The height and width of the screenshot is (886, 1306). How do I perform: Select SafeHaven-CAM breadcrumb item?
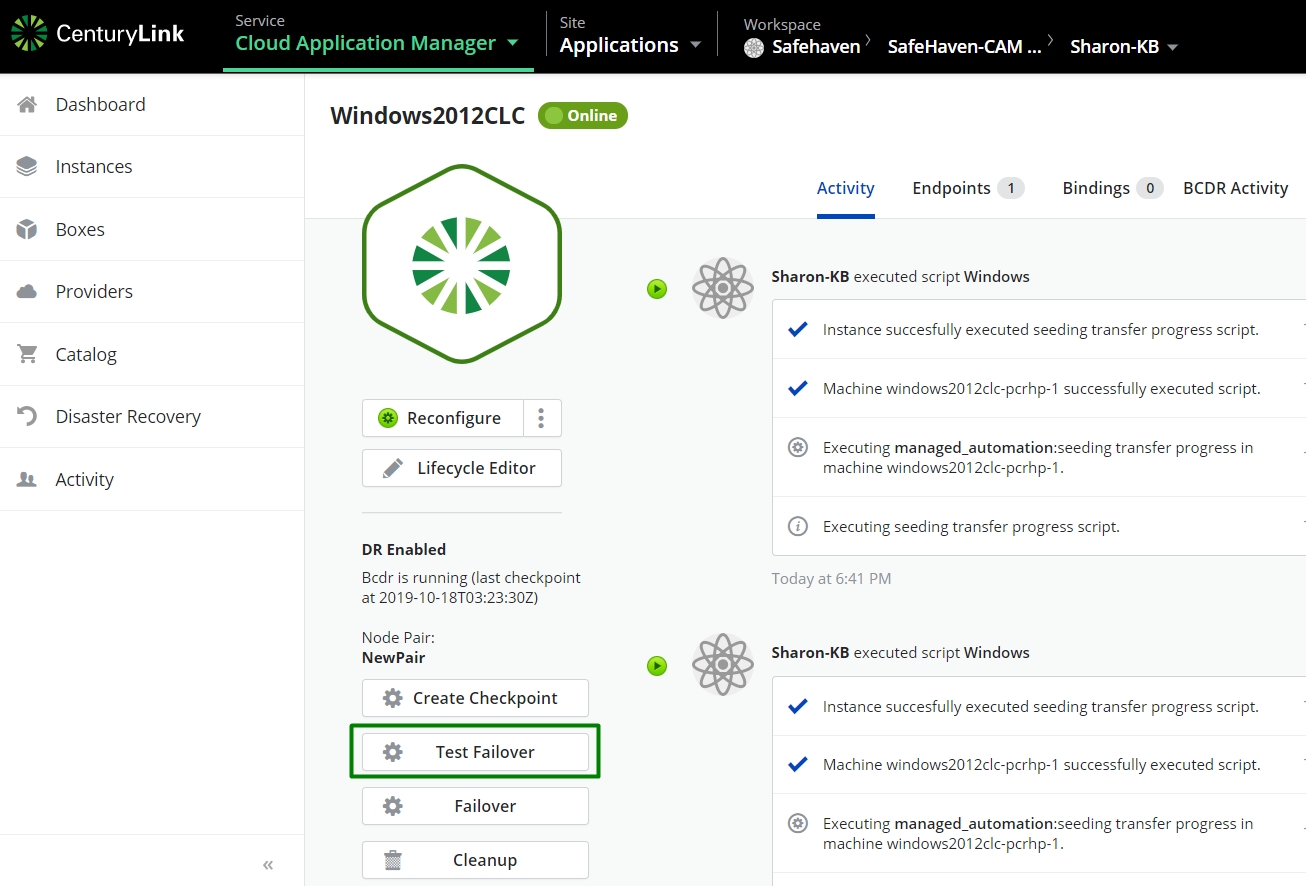[965, 46]
